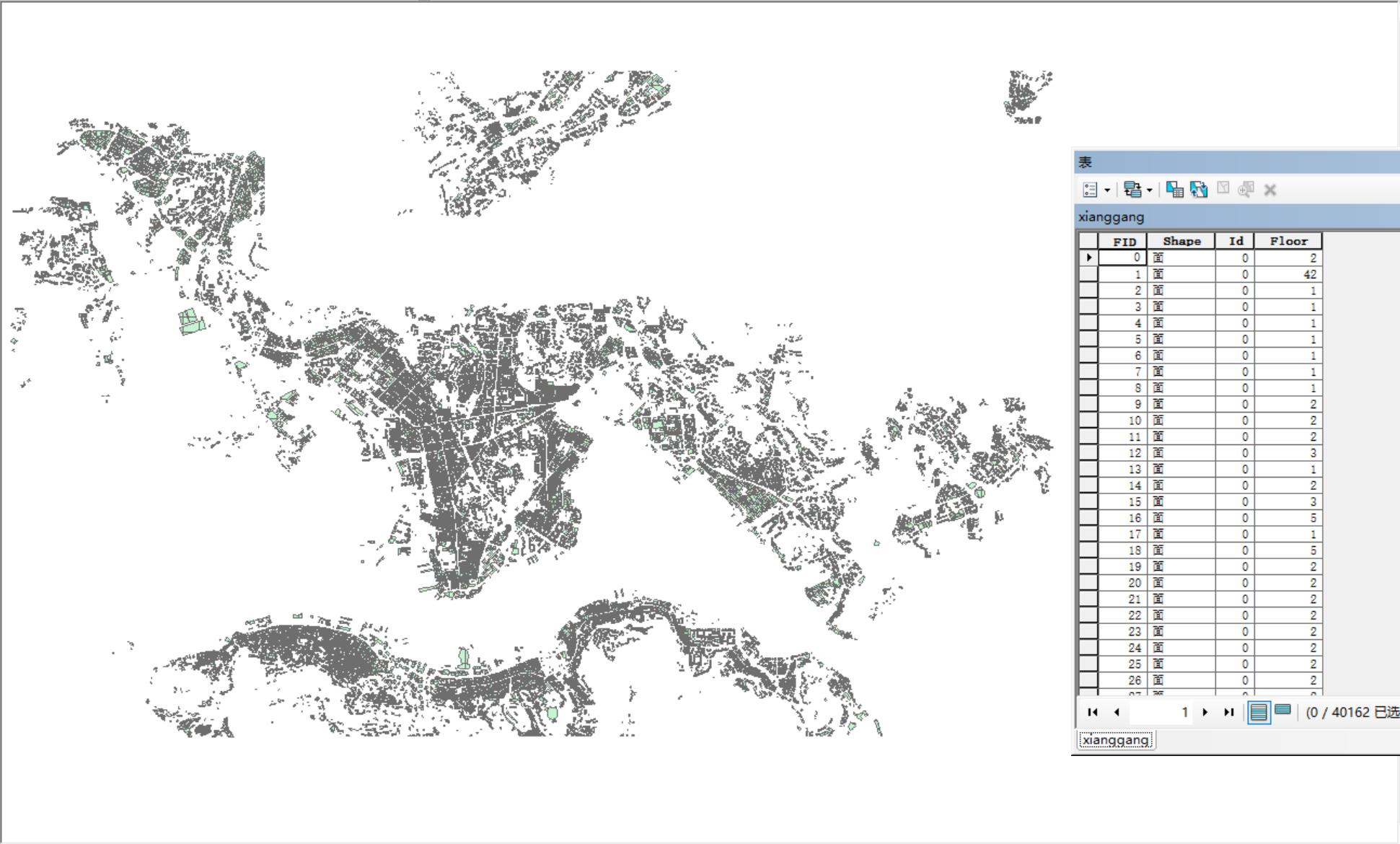Click Shape cell in FID 5 row
This screenshot has width=1400, height=844.
(x=1181, y=339)
